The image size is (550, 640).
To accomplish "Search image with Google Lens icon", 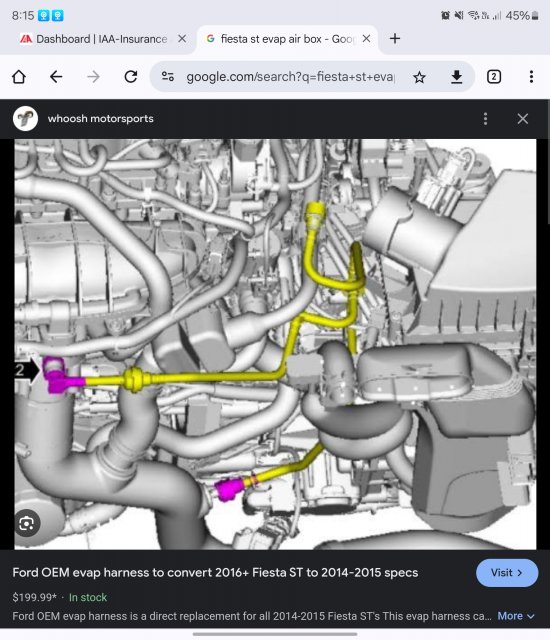I will pyautogui.click(x=27, y=523).
